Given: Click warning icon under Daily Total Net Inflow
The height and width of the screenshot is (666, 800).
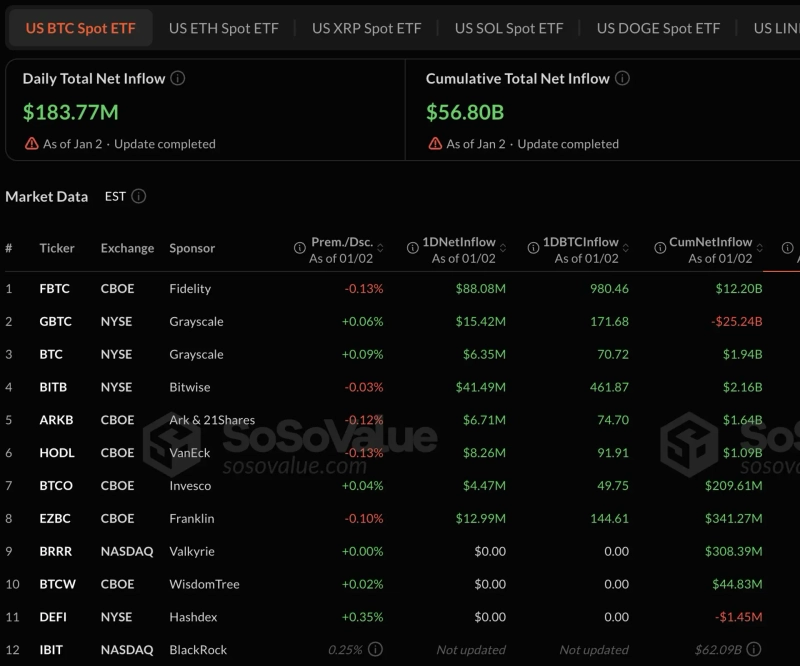Looking at the screenshot, I should coord(31,144).
